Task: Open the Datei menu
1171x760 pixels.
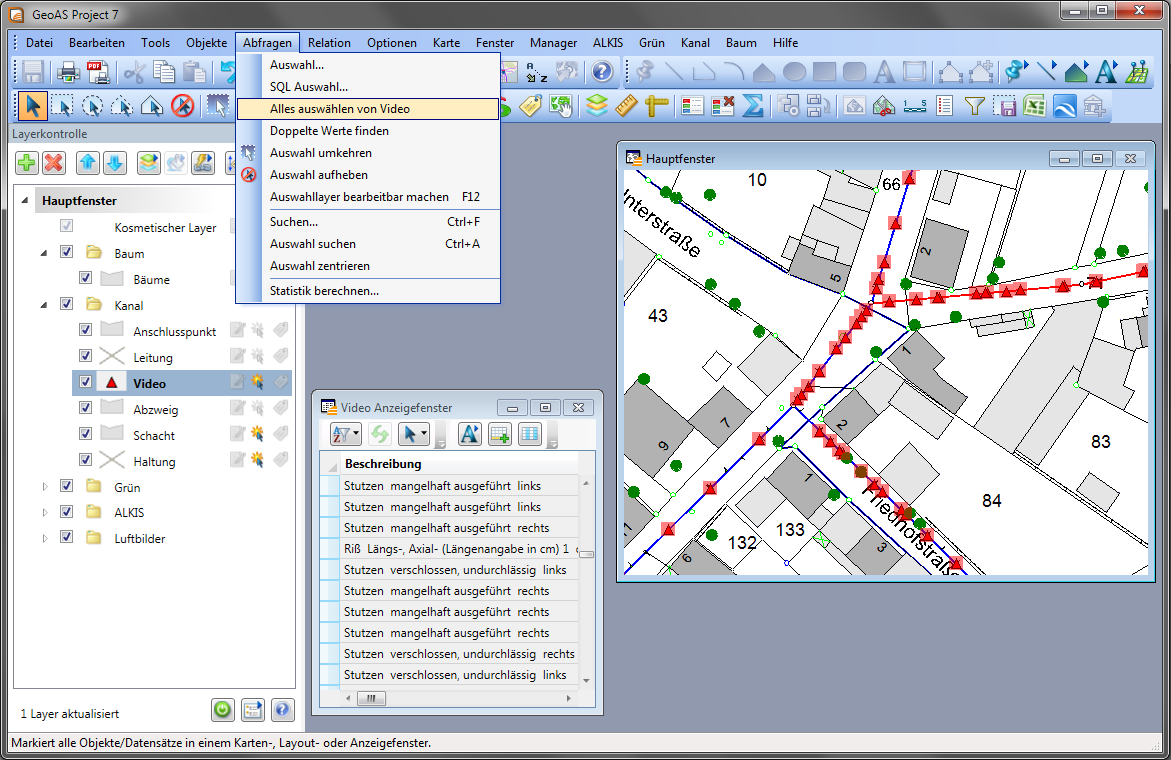Action: pyautogui.click(x=39, y=43)
